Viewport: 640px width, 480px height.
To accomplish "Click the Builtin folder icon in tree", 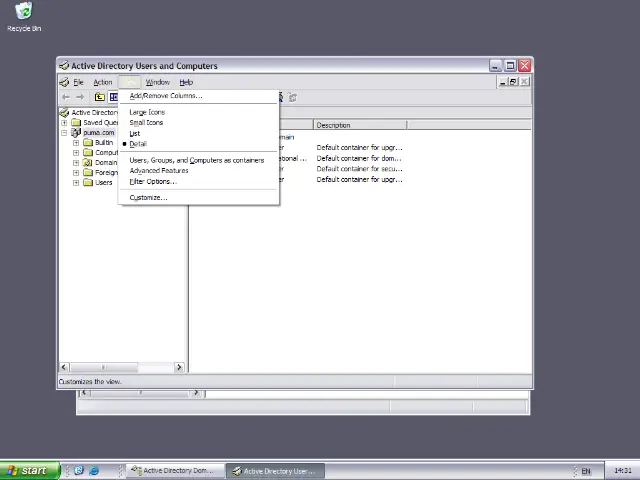I will 88,143.
